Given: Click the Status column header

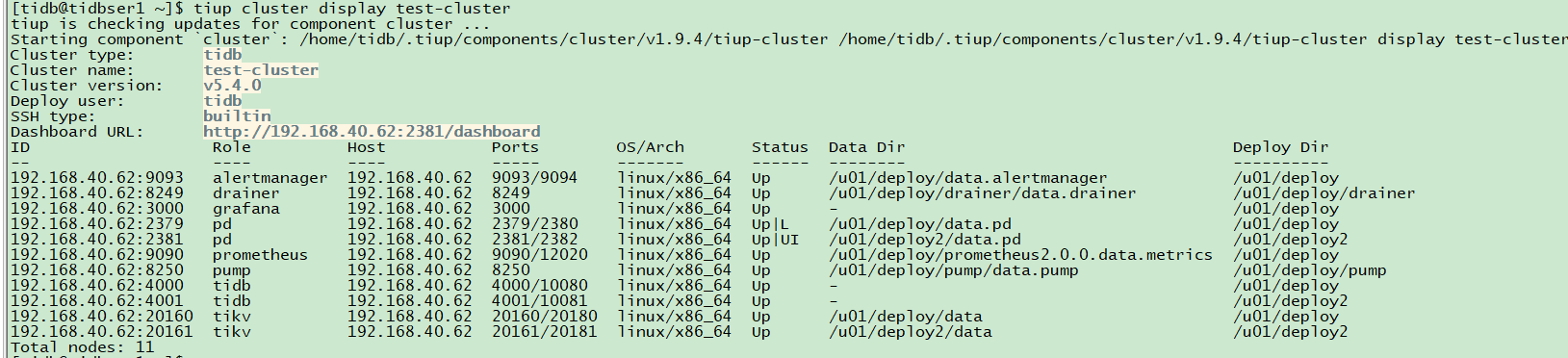Looking at the screenshot, I should (780, 147).
